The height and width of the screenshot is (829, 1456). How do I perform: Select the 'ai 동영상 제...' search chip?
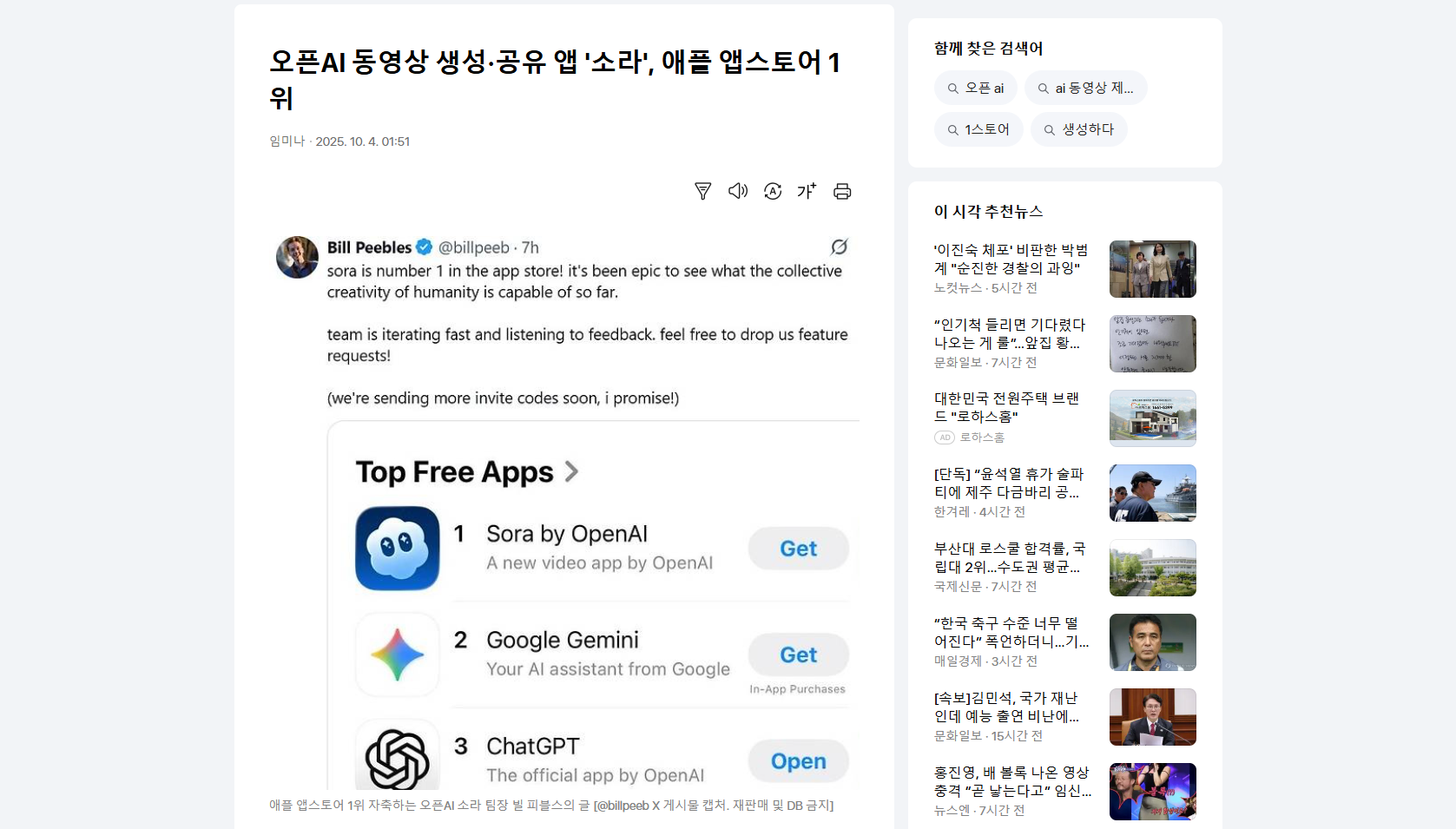click(1086, 88)
